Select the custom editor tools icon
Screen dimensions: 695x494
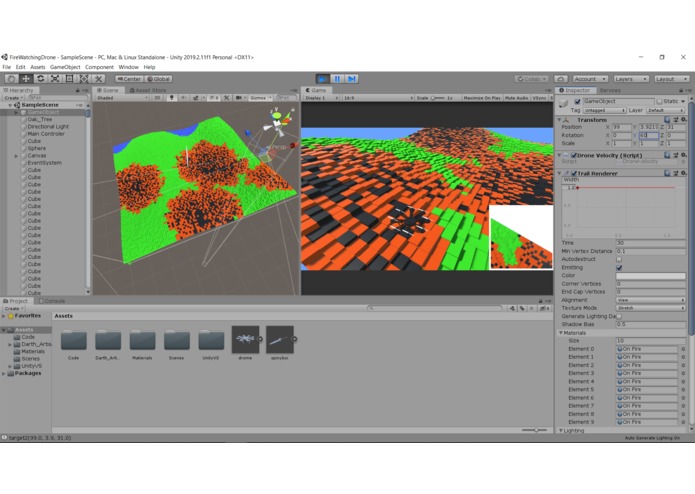(98, 79)
